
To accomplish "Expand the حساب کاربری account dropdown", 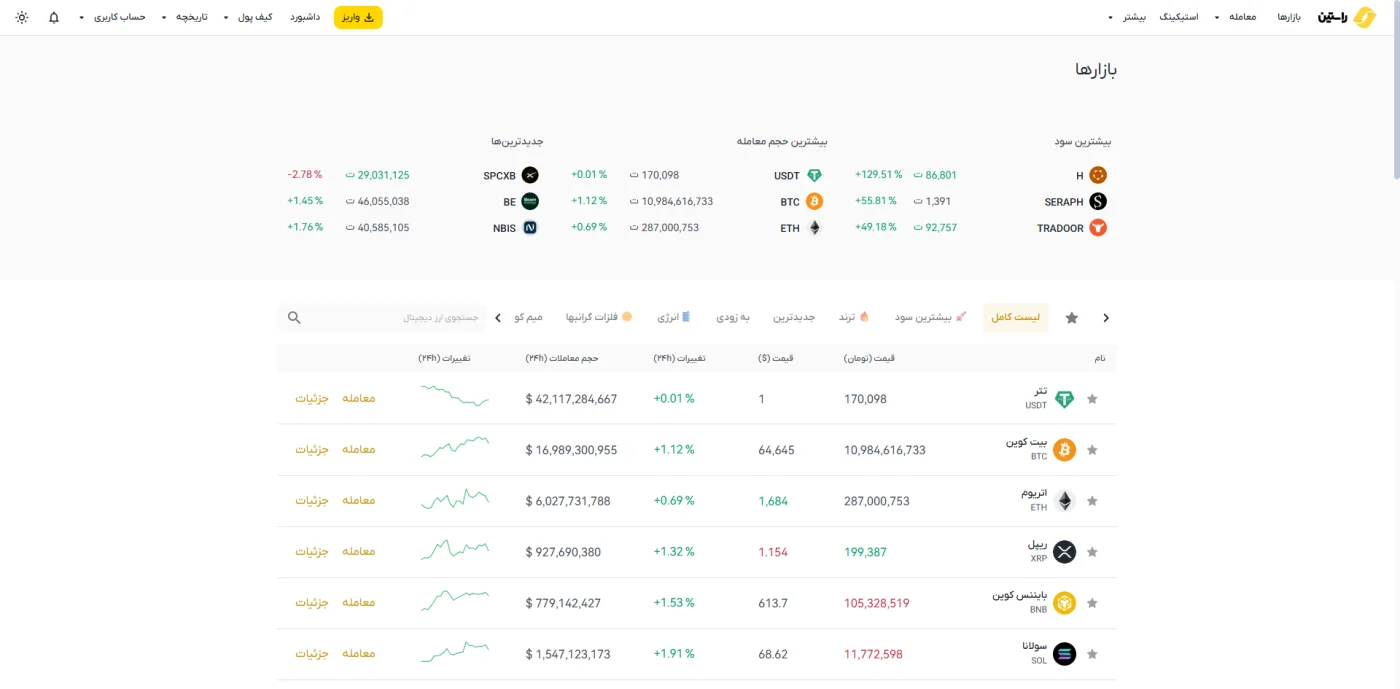I will [x=114, y=17].
